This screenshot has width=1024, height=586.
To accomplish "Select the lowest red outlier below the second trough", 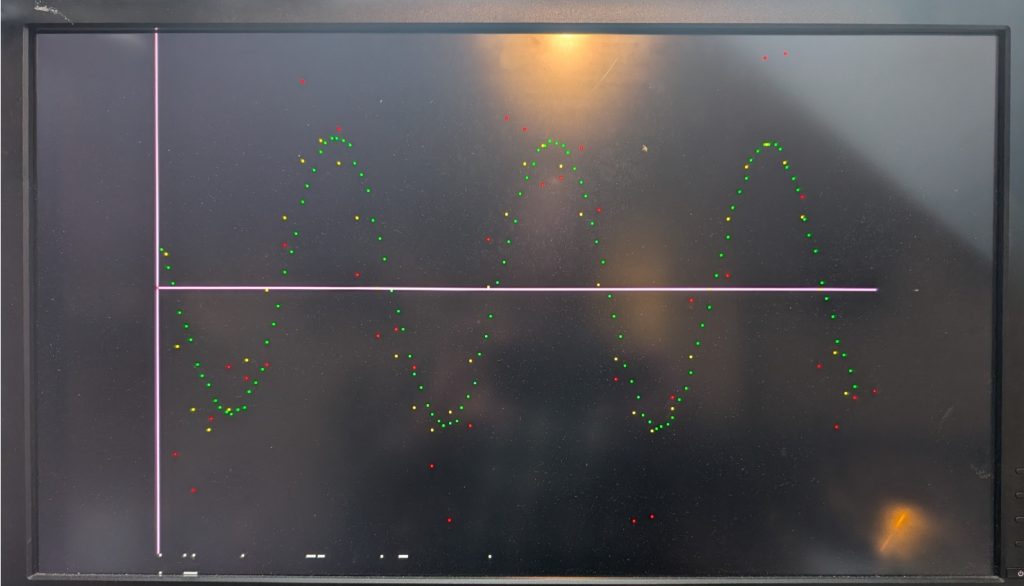I will [449, 520].
